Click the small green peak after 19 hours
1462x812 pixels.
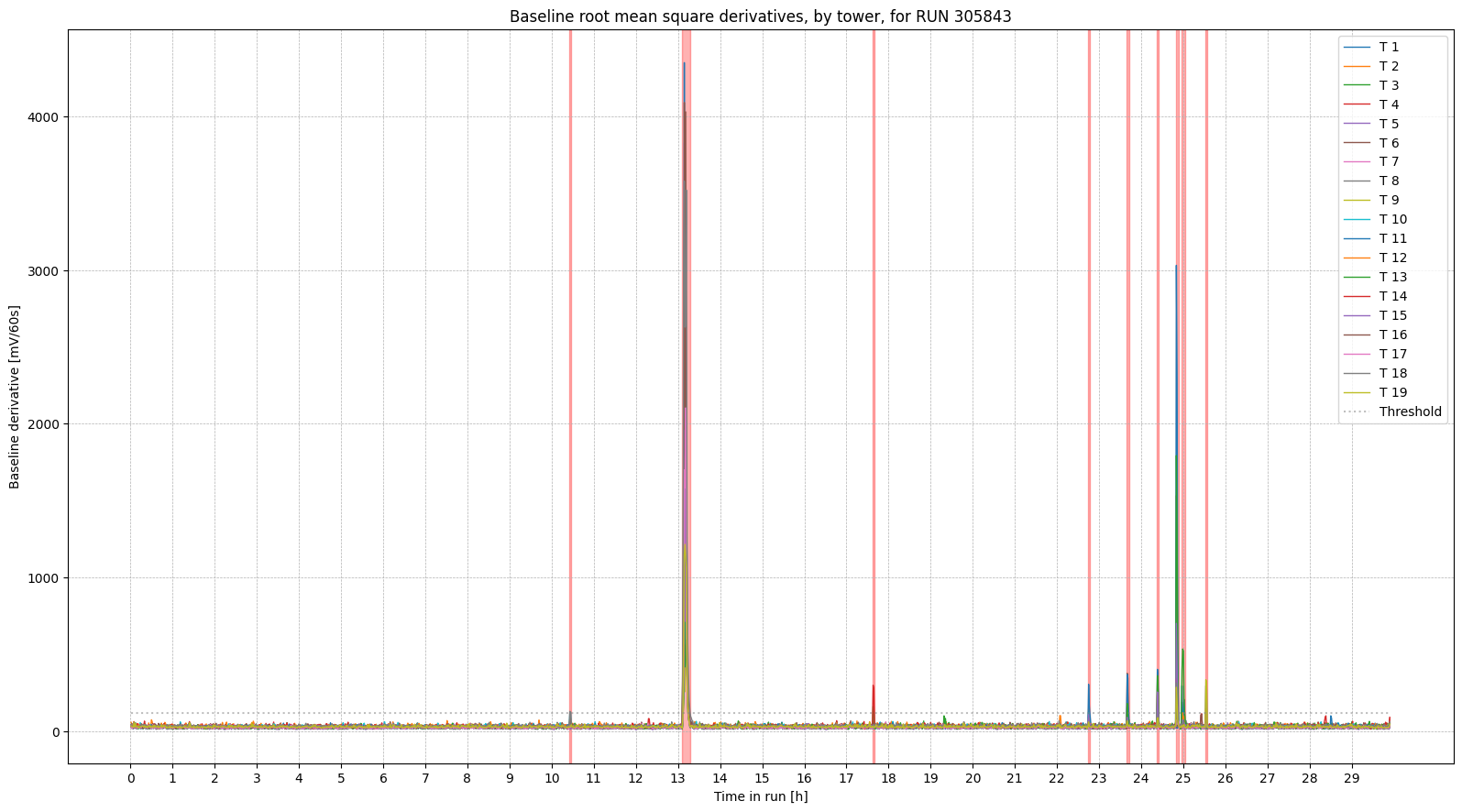tap(944, 718)
